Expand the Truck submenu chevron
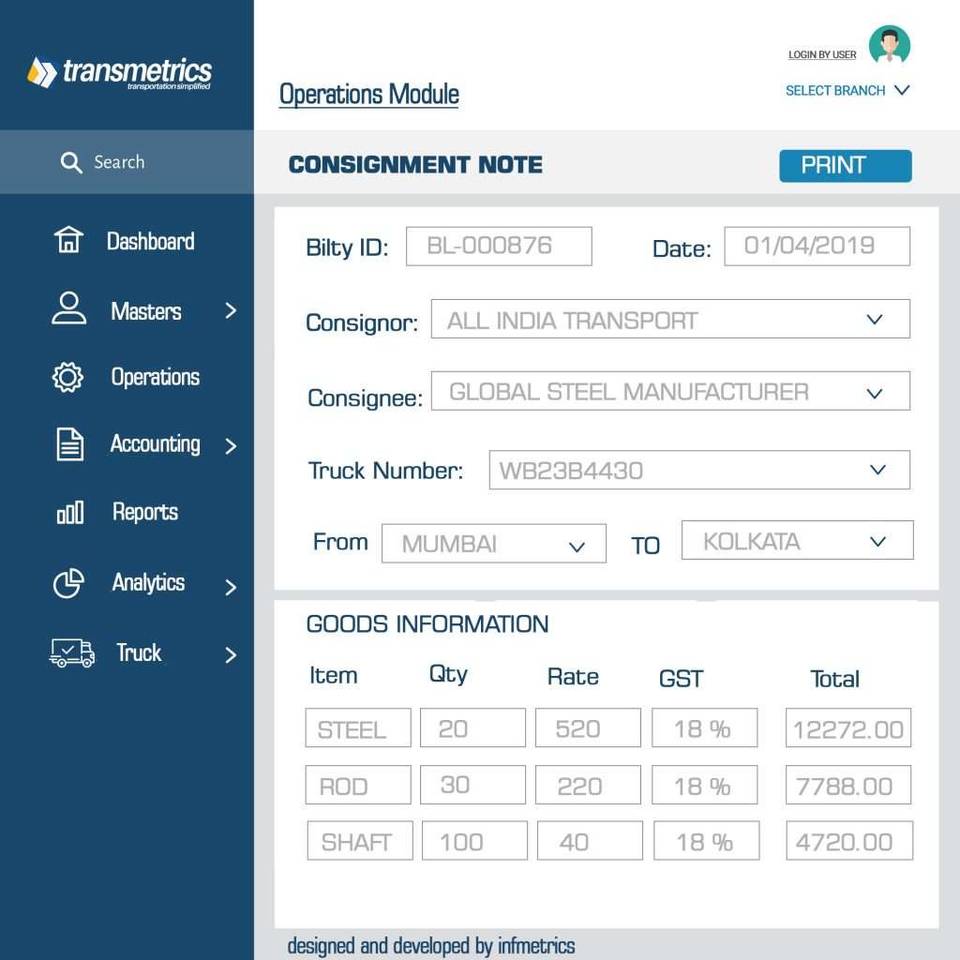960x960 pixels. (230, 655)
